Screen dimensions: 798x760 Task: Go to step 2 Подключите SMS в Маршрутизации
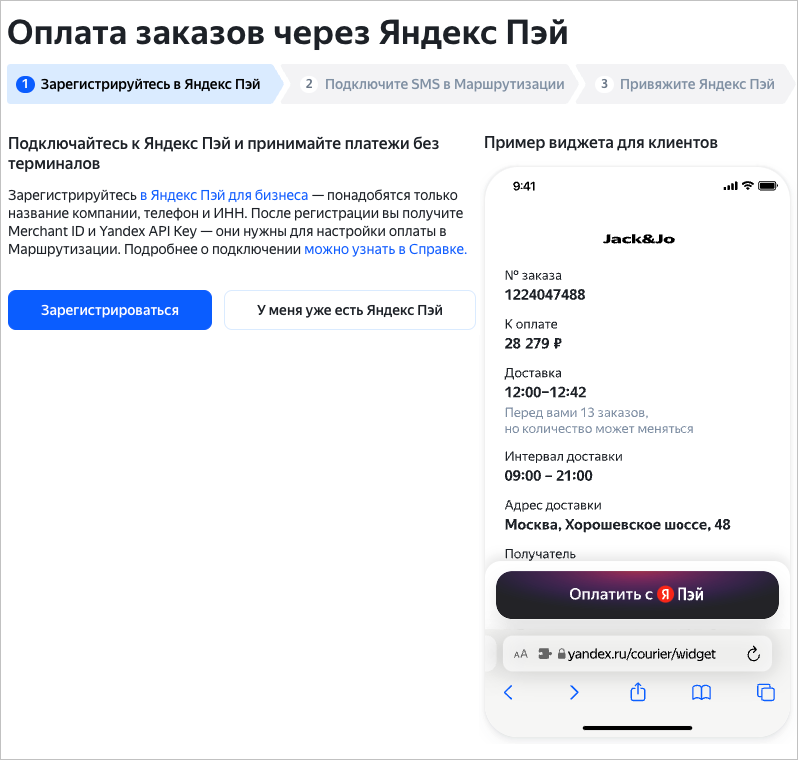tap(434, 84)
